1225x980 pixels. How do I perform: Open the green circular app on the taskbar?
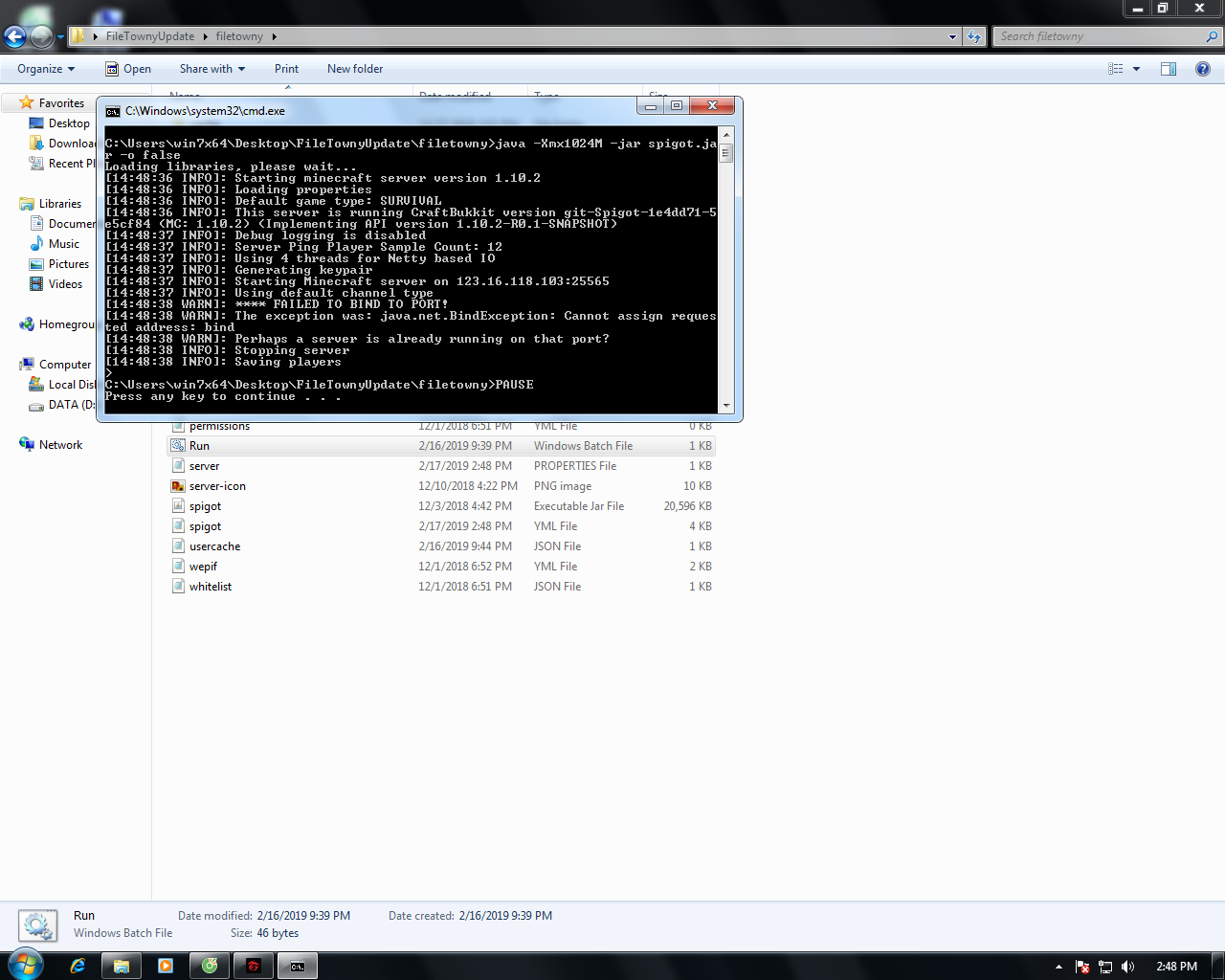210,967
